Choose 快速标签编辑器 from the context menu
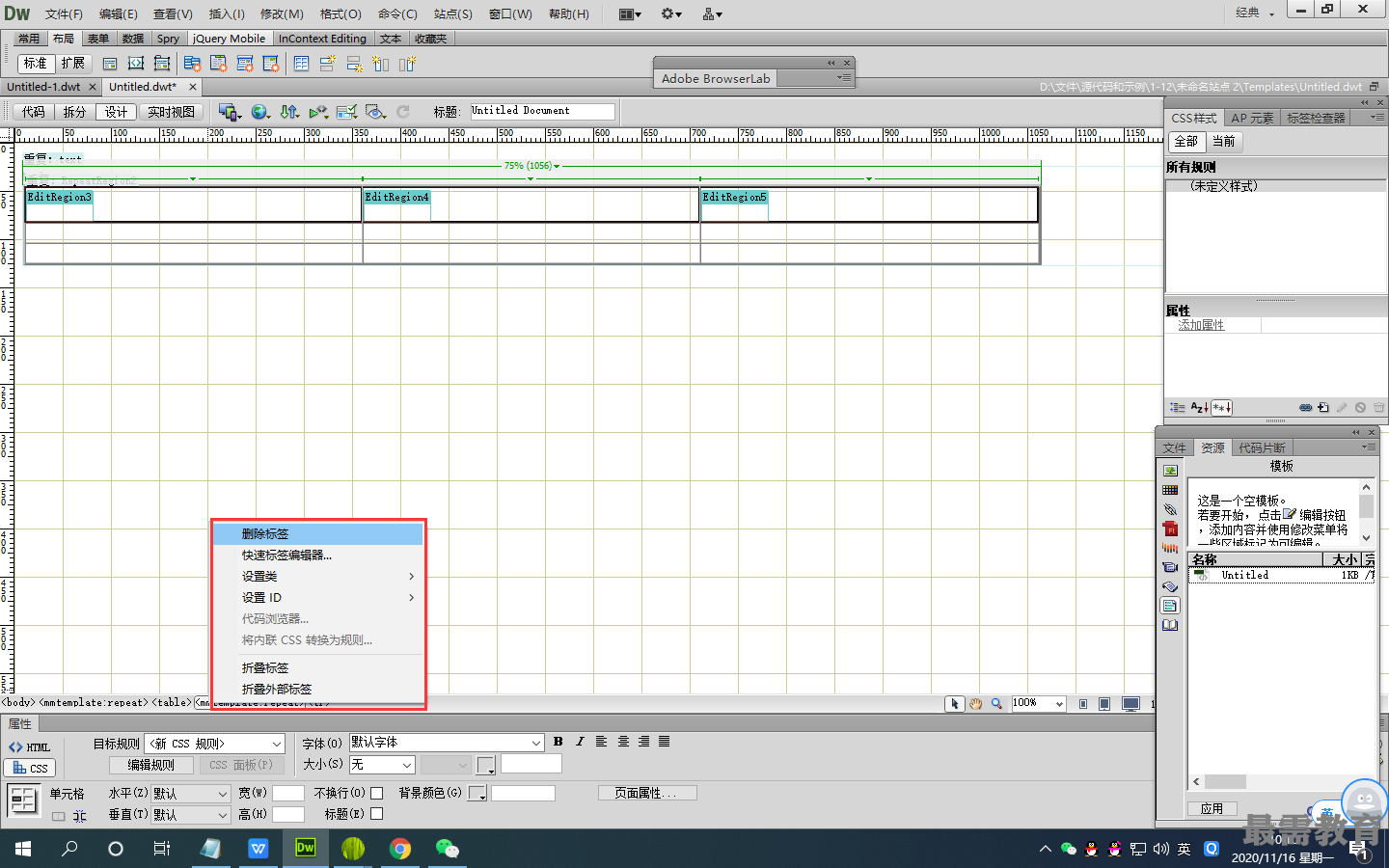 click(318, 556)
